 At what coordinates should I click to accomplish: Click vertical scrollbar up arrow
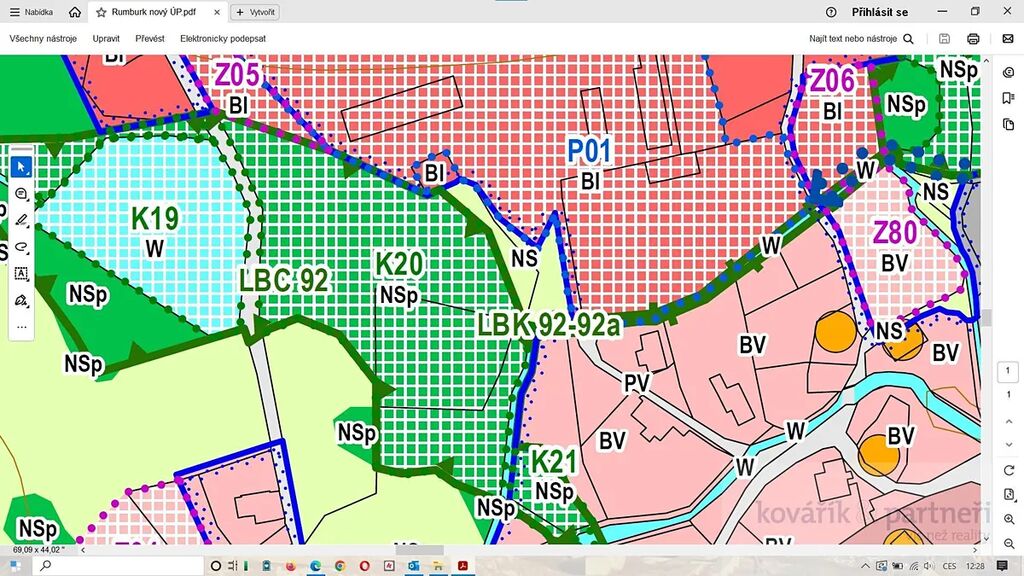(x=986, y=61)
